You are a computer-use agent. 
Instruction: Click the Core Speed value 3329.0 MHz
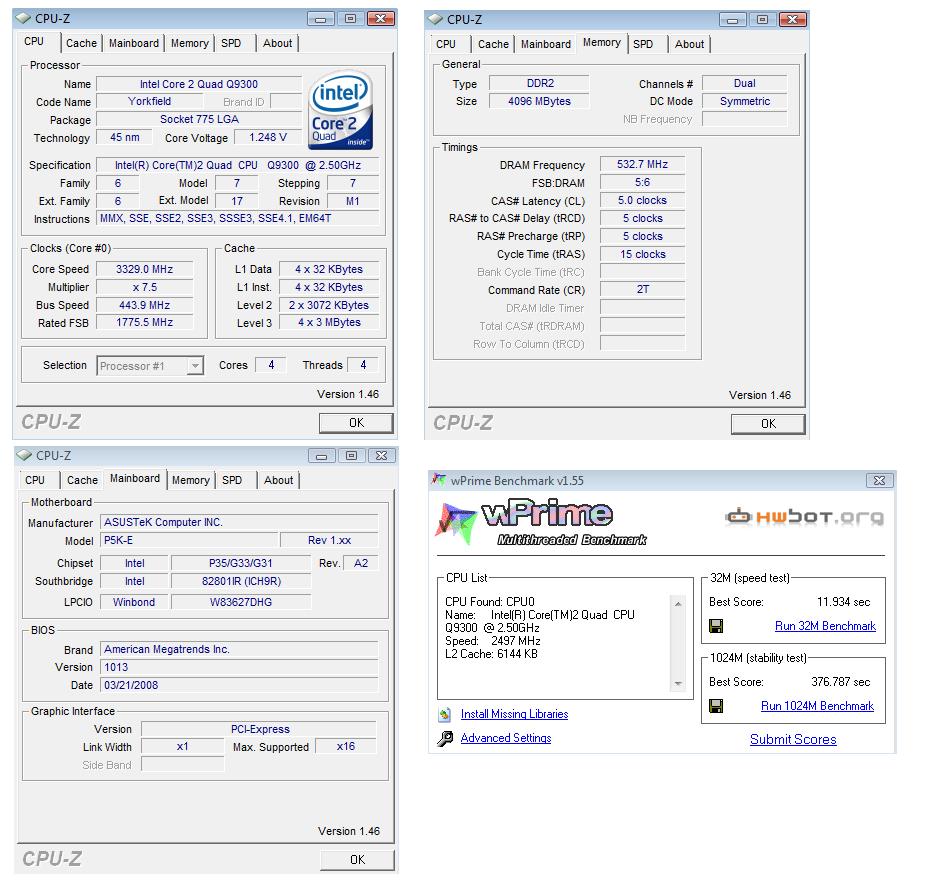145,270
